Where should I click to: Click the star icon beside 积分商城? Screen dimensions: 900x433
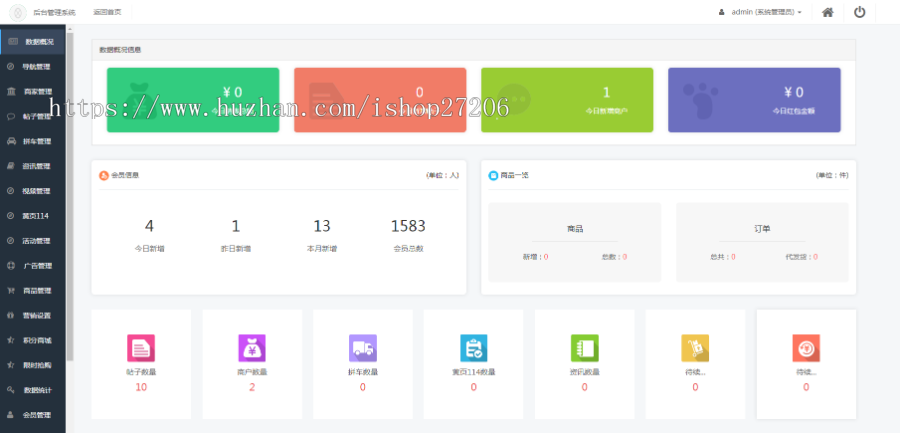10,341
